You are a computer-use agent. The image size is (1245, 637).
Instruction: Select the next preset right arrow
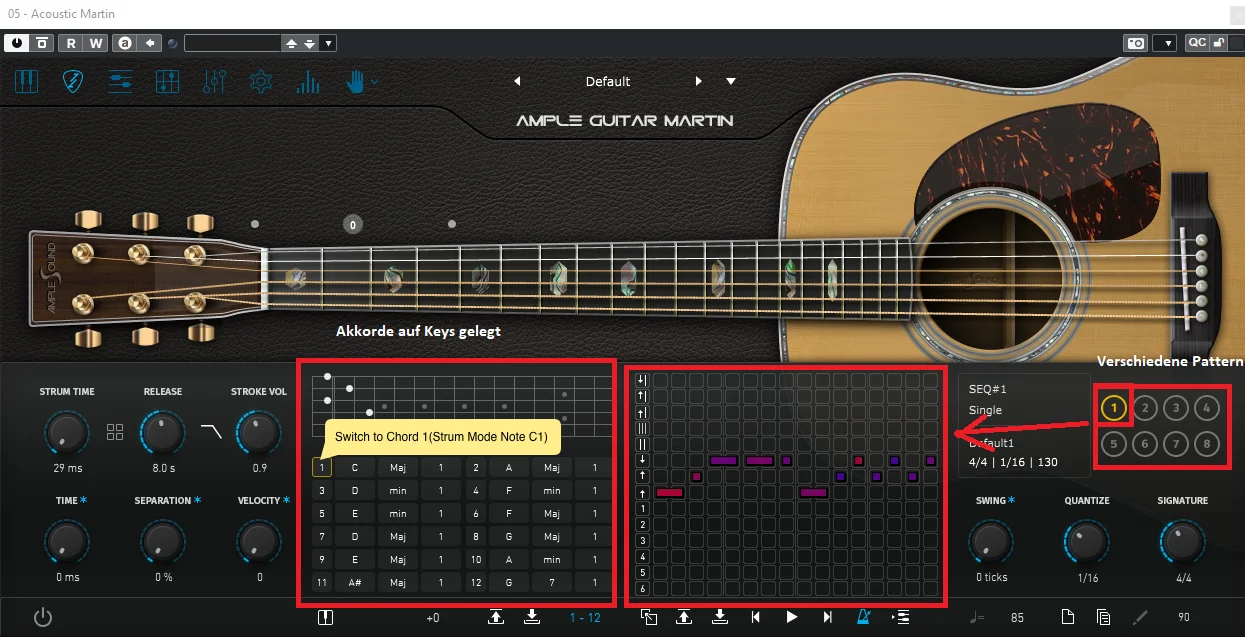(699, 82)
